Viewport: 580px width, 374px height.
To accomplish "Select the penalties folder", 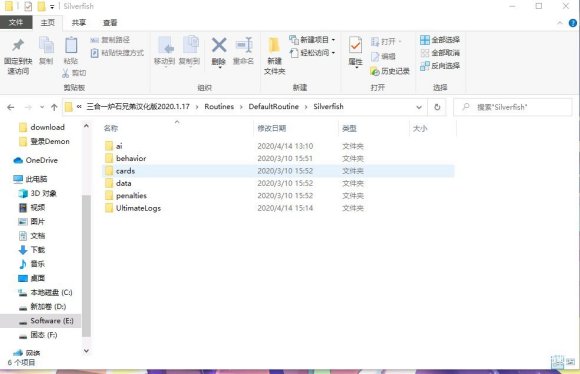I will 277,196.
